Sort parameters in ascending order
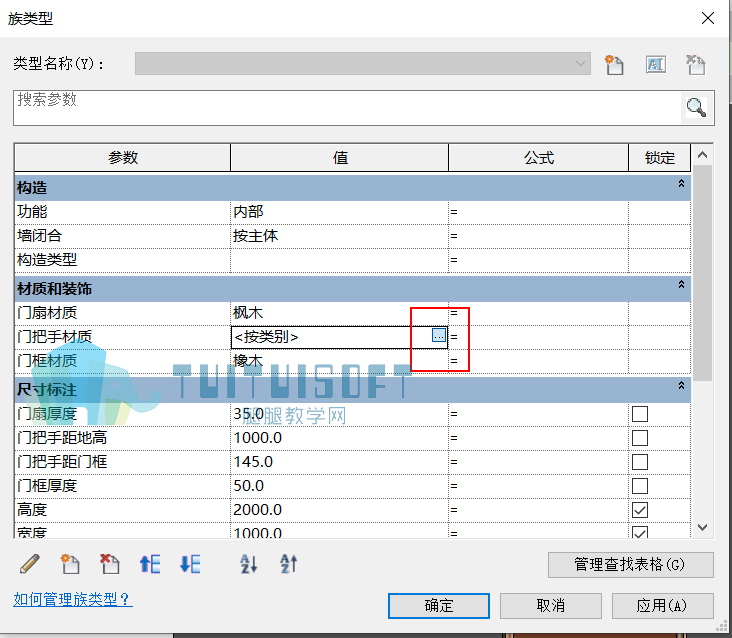Viewport: 732px width, 638px height. click(248, 564)
